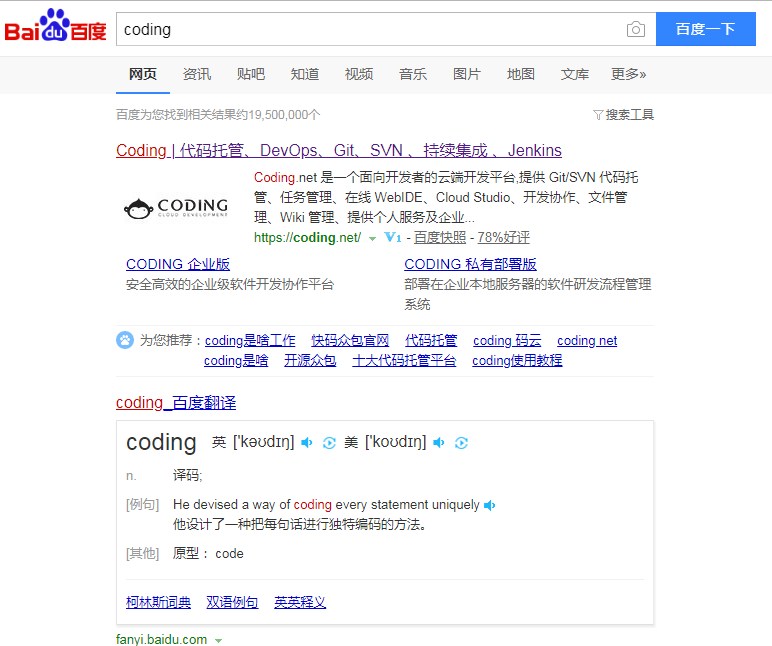
Task: Open the 双语例句 link
Action: [232, 602]
